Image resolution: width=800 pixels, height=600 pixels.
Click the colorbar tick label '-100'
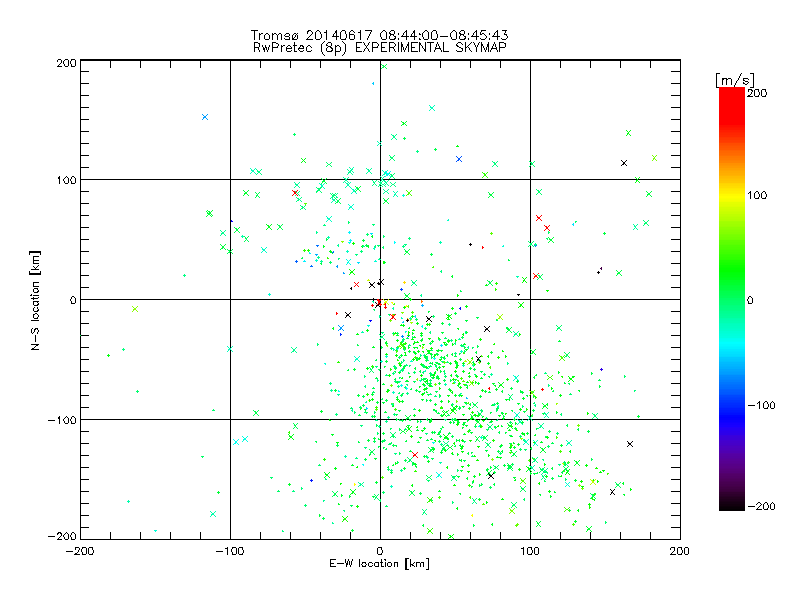coord(761,405)
